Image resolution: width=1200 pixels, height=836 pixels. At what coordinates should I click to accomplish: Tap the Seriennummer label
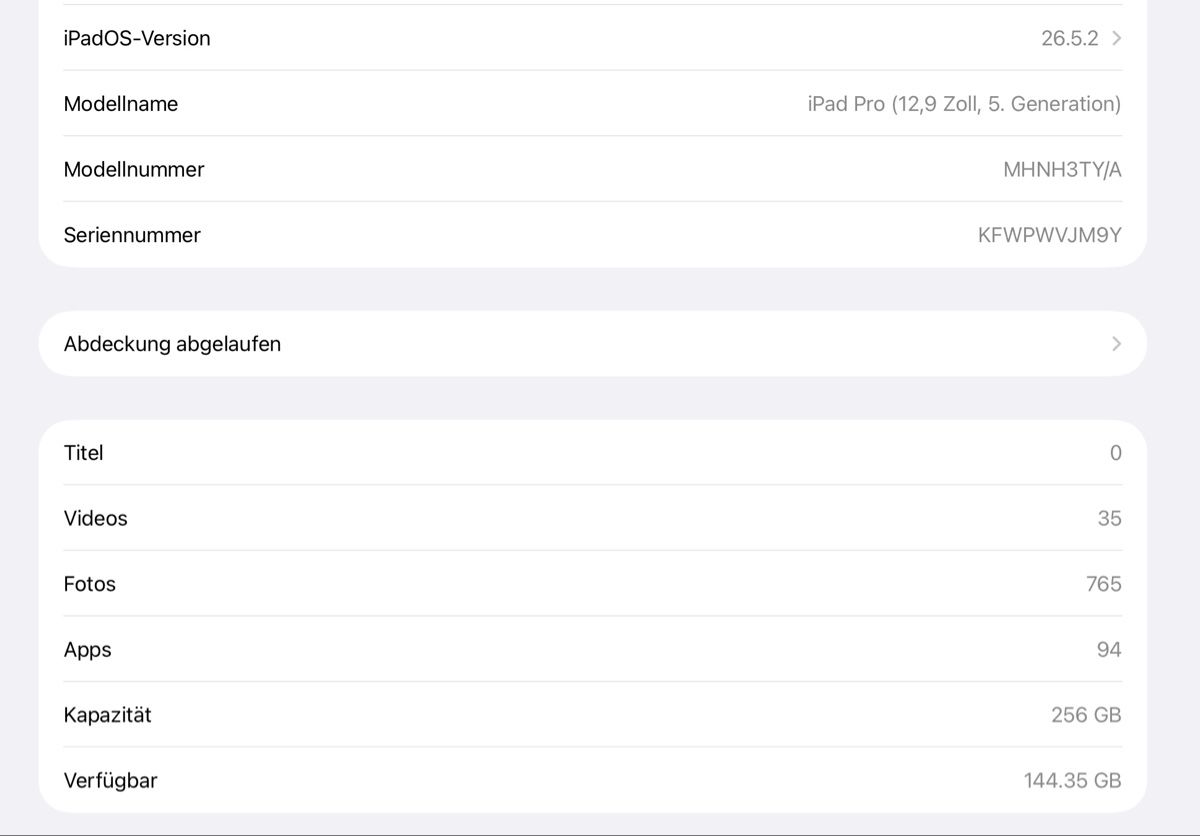coord(132,235)
